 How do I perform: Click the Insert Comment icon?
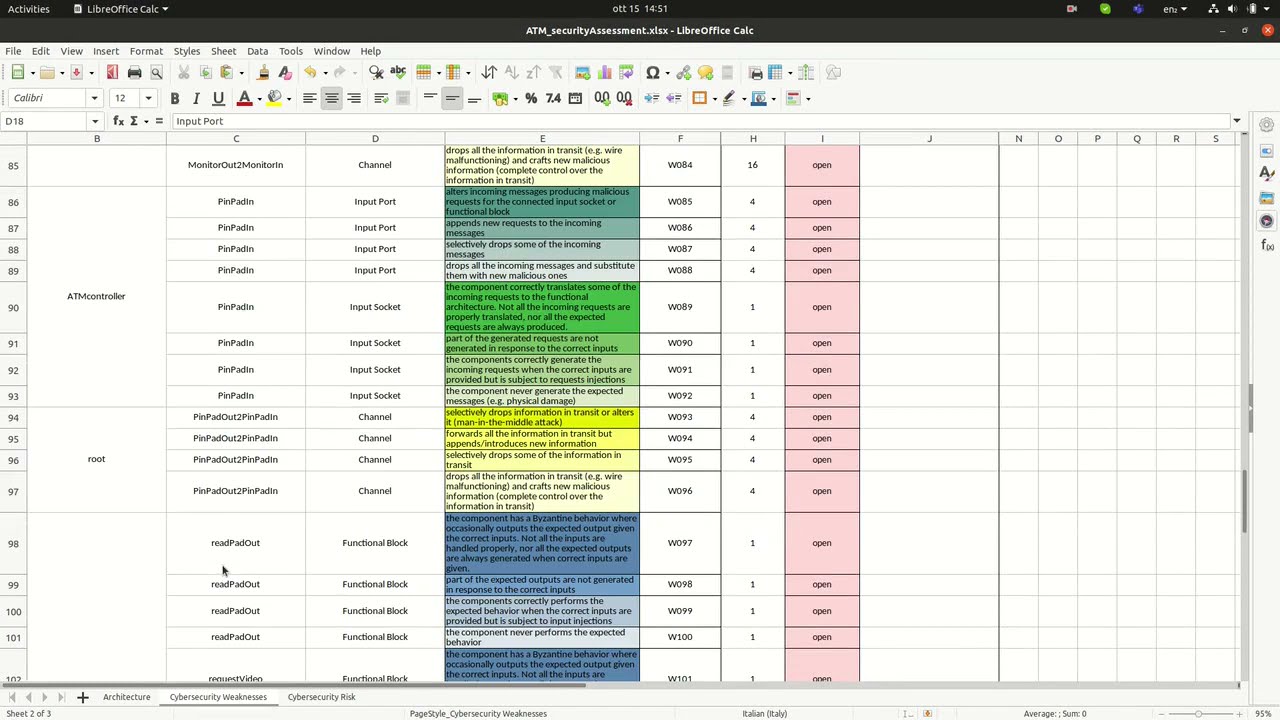tap(706, 72)
